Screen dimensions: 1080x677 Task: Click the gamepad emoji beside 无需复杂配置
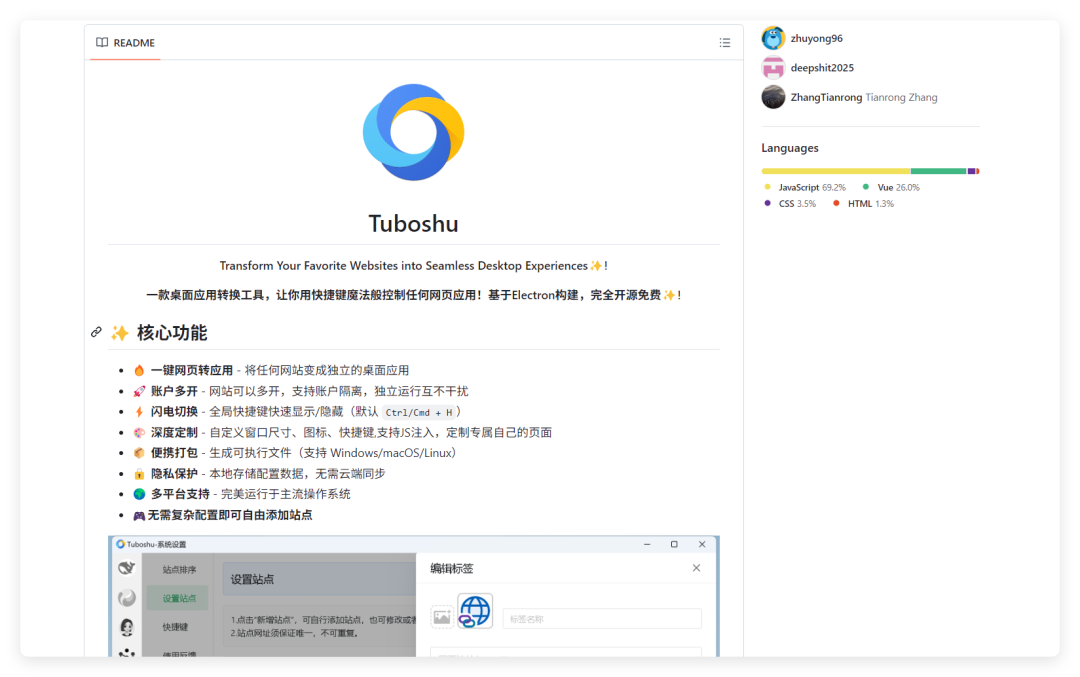(x=139, y=515)
